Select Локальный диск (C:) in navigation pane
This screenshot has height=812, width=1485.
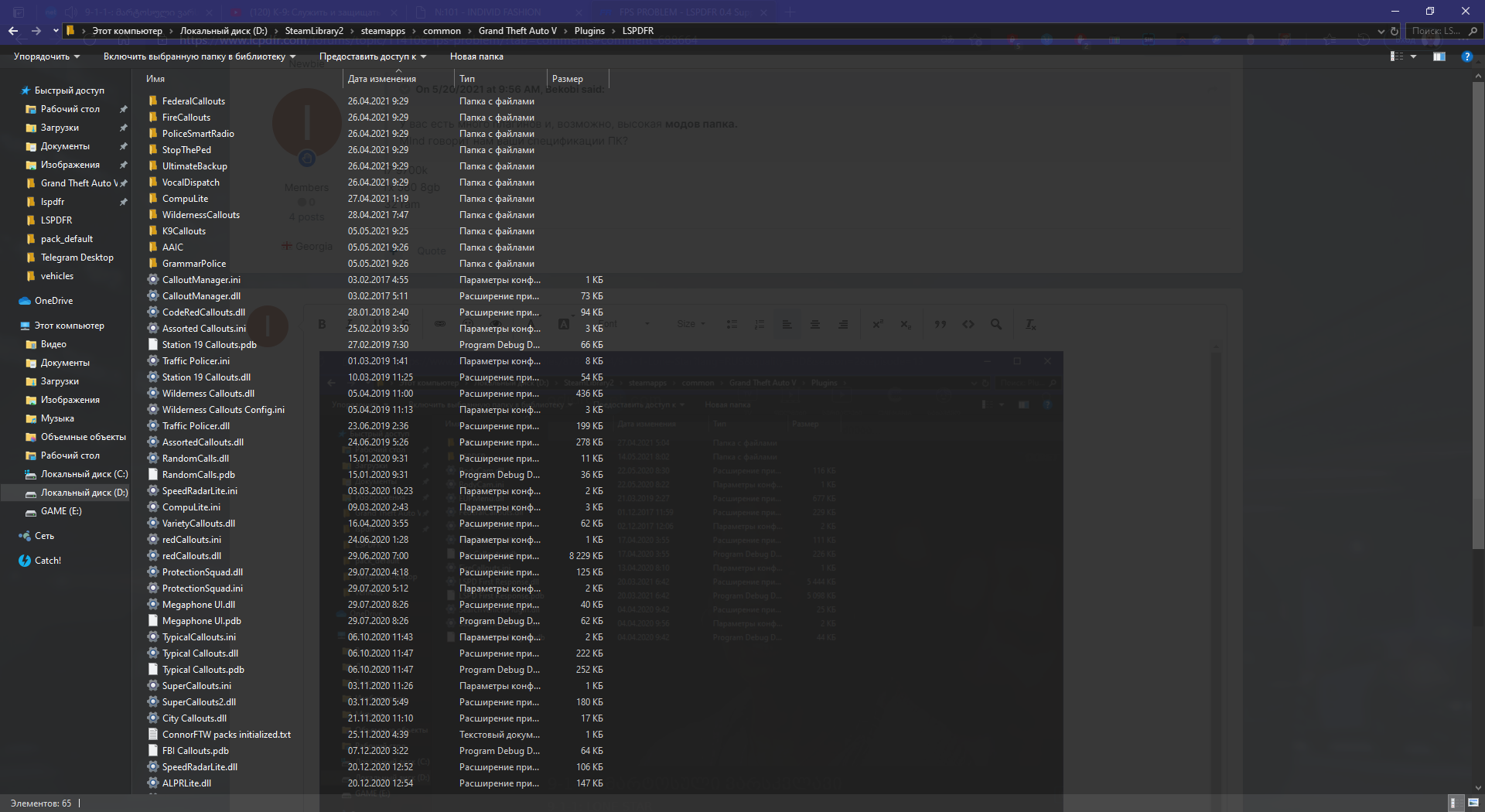[x=84, y=474]
